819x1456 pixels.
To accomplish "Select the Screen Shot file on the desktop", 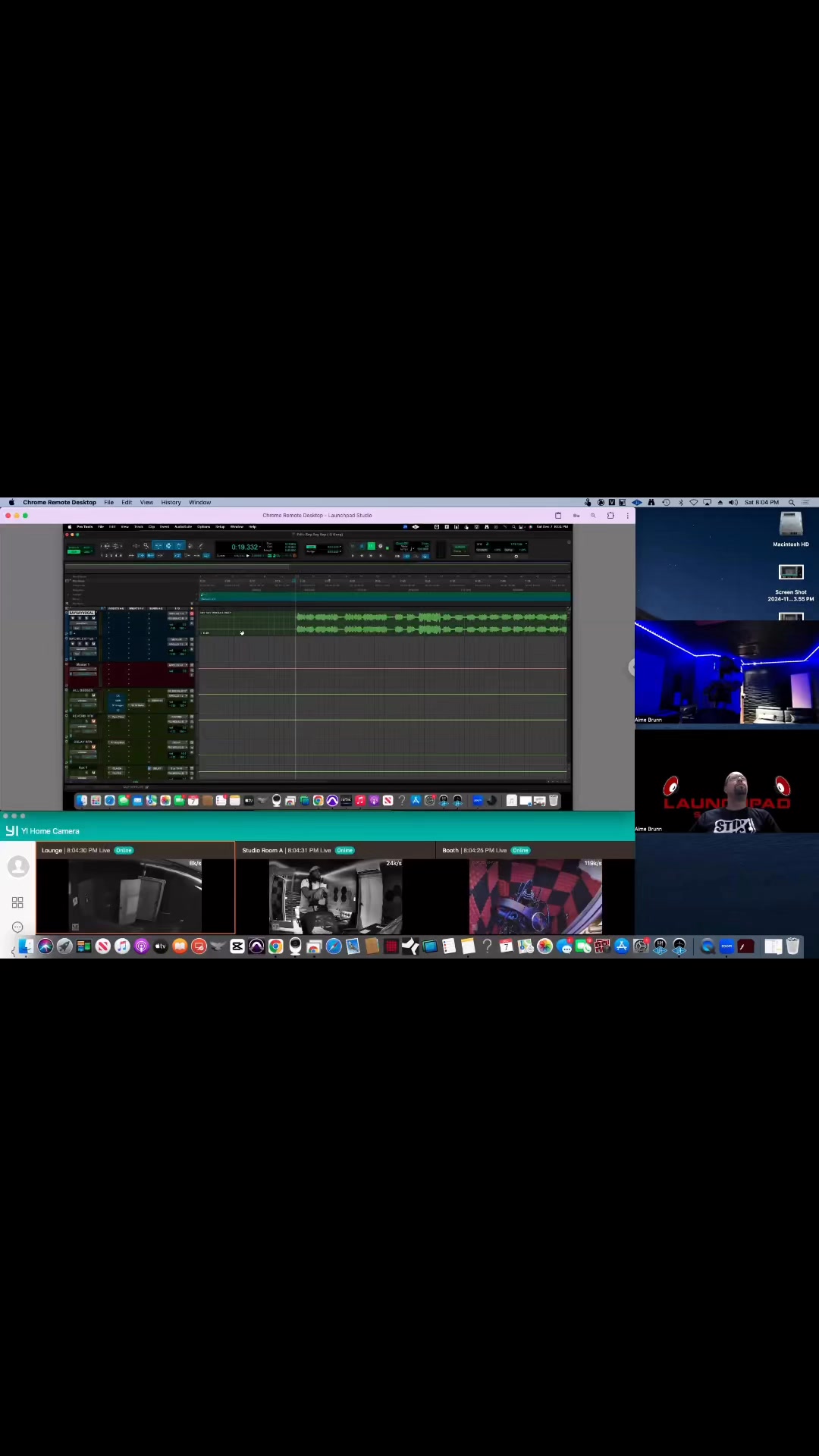I will (x=791, y=582).
